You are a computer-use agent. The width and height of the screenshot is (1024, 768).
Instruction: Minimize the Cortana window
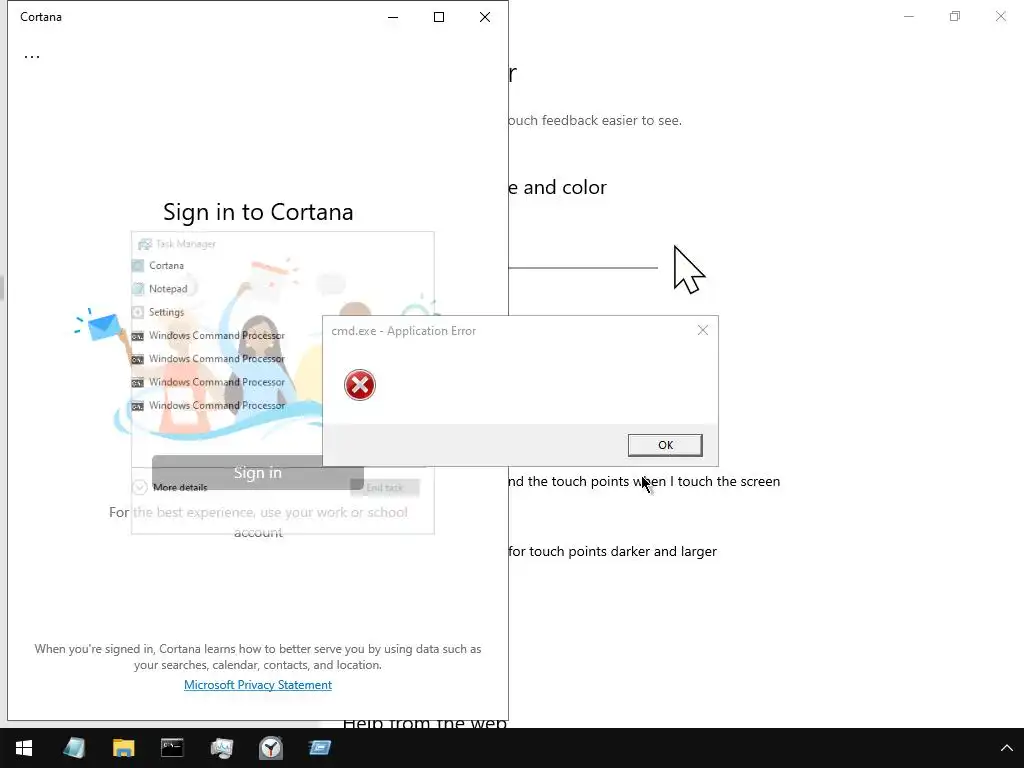(393, 17)
